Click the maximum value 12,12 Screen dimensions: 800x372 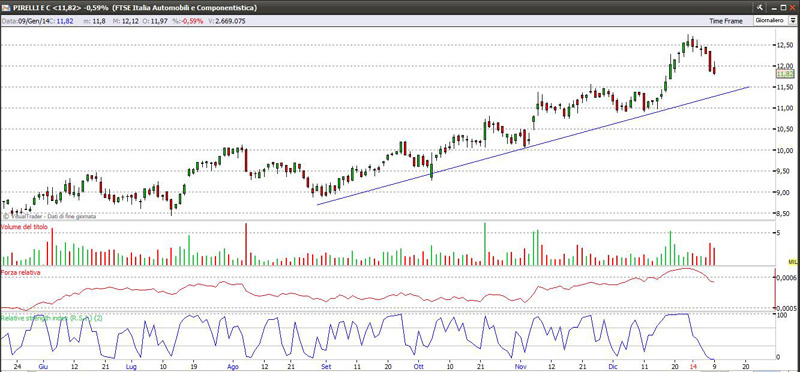(x=130, y=21)
